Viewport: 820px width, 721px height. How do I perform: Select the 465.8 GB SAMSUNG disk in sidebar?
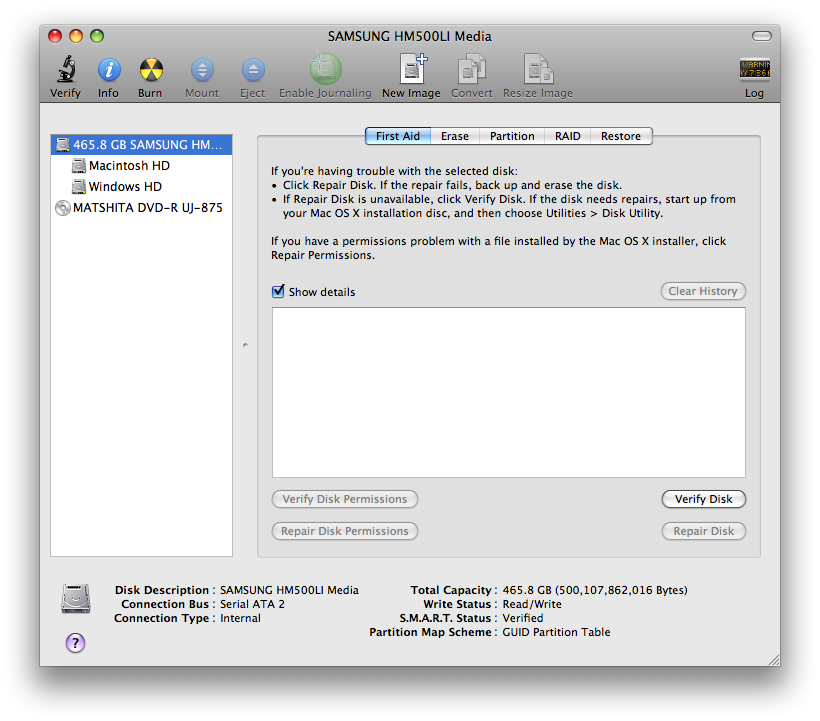point(142,144)
